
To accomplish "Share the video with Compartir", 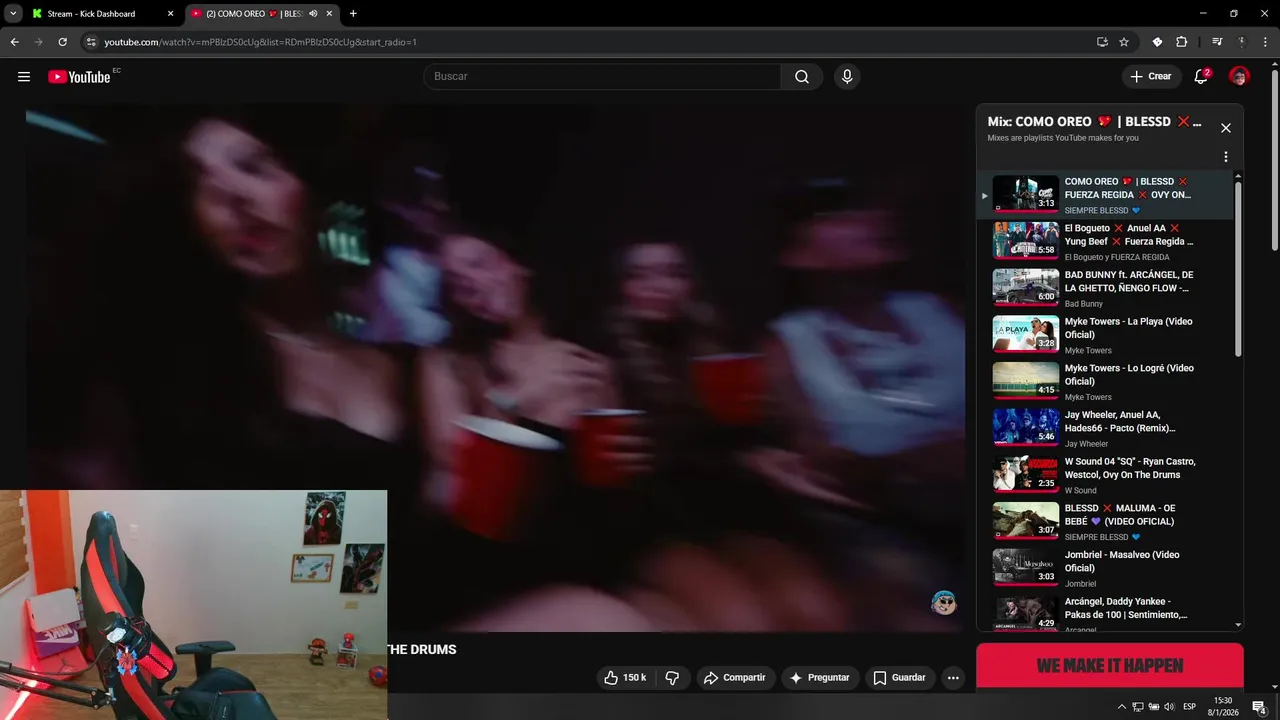I will [x=735, y=678].
